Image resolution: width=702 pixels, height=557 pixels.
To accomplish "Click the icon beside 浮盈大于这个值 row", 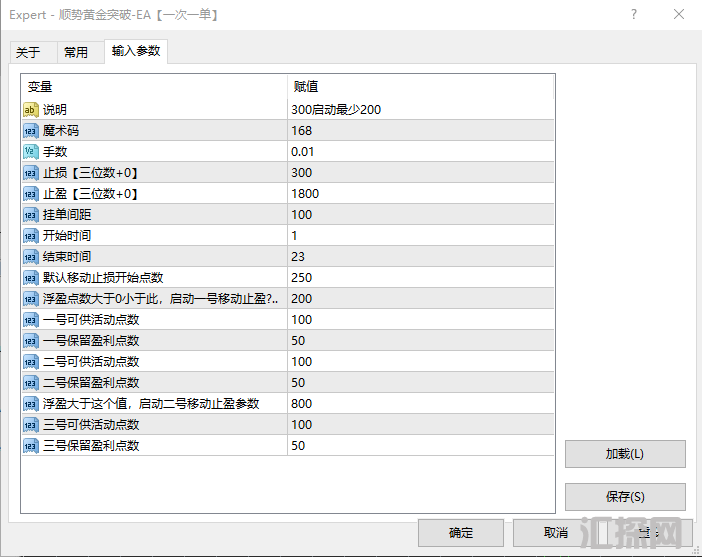I will (x=31, y=404).
